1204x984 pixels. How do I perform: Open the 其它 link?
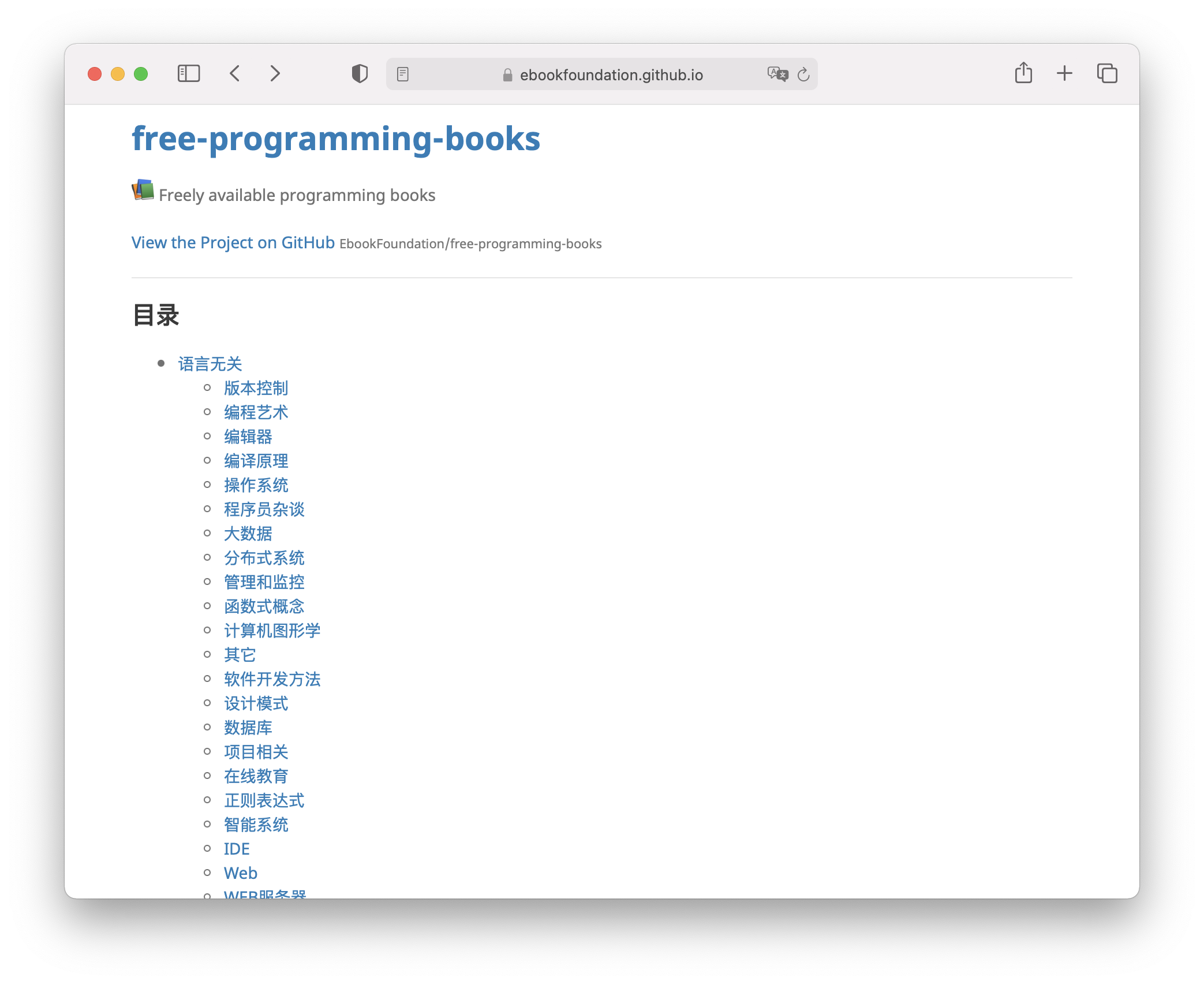[x=240, y=655]
